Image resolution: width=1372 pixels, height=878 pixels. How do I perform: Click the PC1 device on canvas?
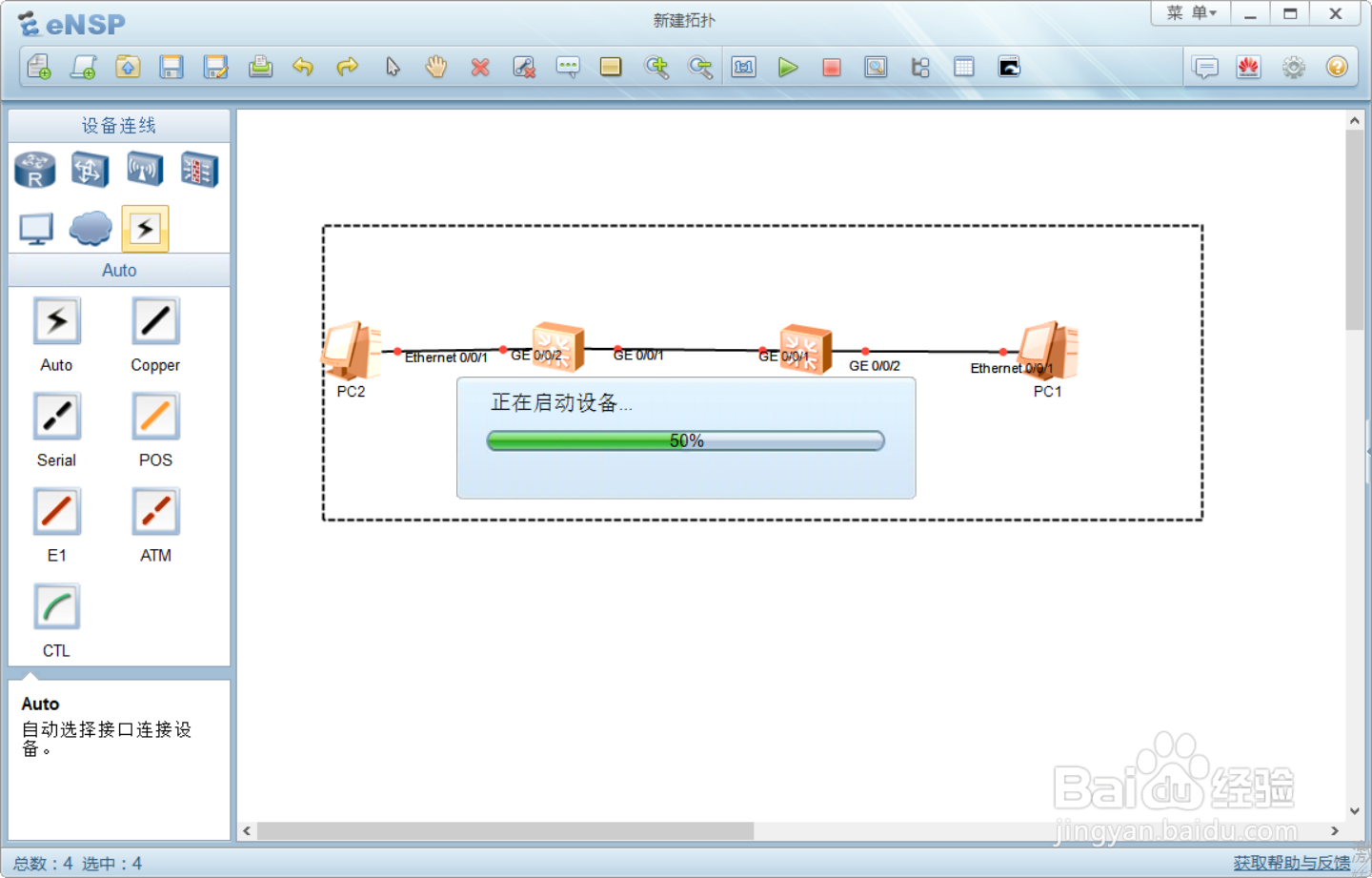[1048, 351]
